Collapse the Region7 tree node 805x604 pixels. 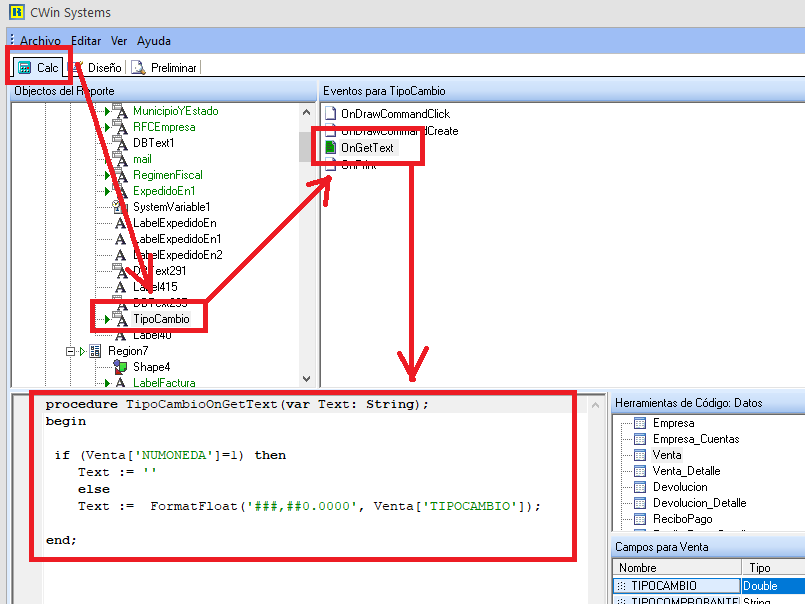click(71, 351)
